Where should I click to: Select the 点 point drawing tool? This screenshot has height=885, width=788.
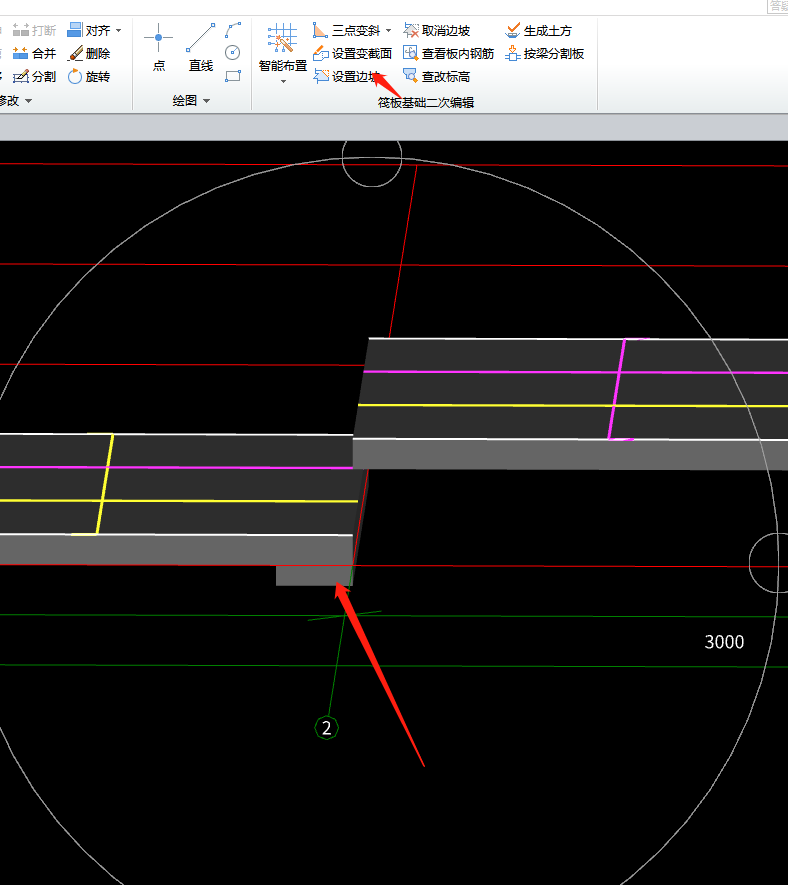point(159,47)
